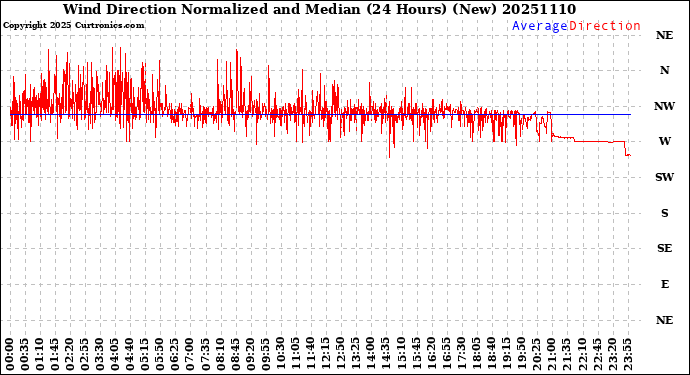Click the 07:35 time axis label
The height and width of the screenshot is (375, 690).
pyautogui.click(x=206, y=355)
